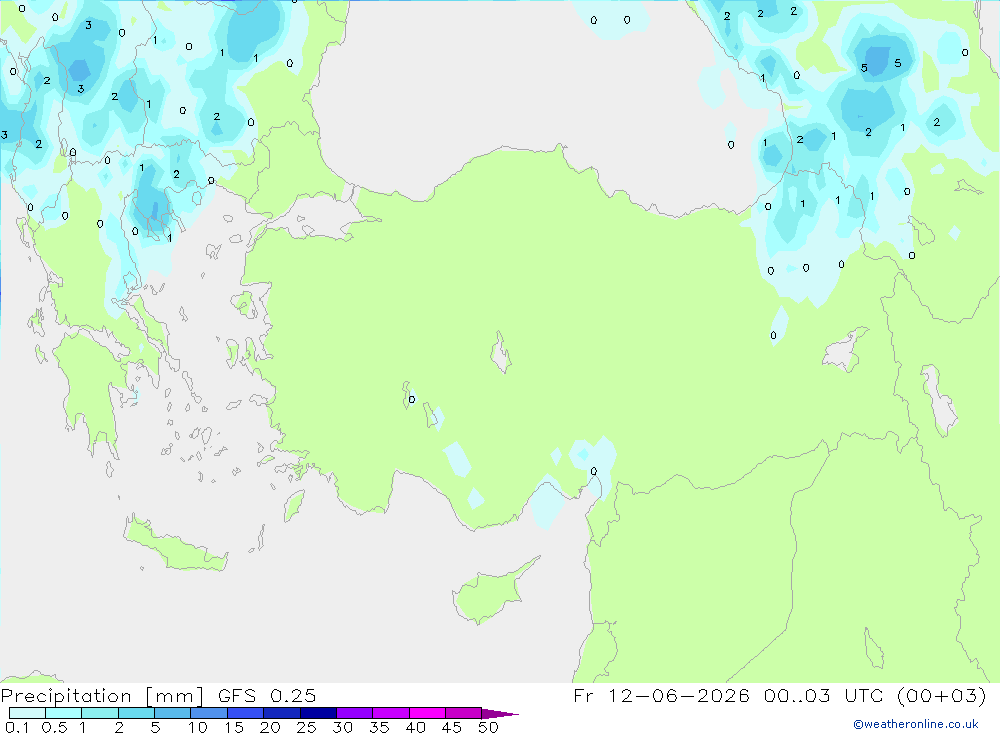Click the 35–40 mm purple legend swatch
The width and height of the screenshot is (1000, 733).
coord(391,713)
